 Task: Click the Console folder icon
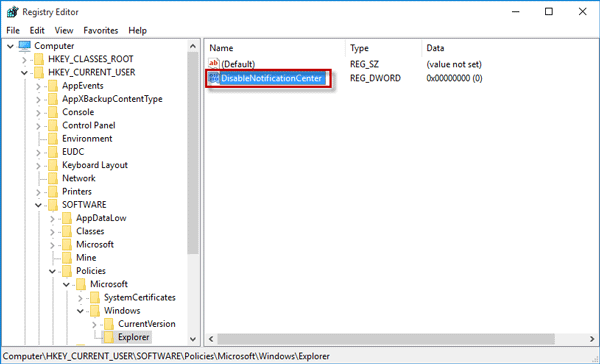[x=53, y=112]
